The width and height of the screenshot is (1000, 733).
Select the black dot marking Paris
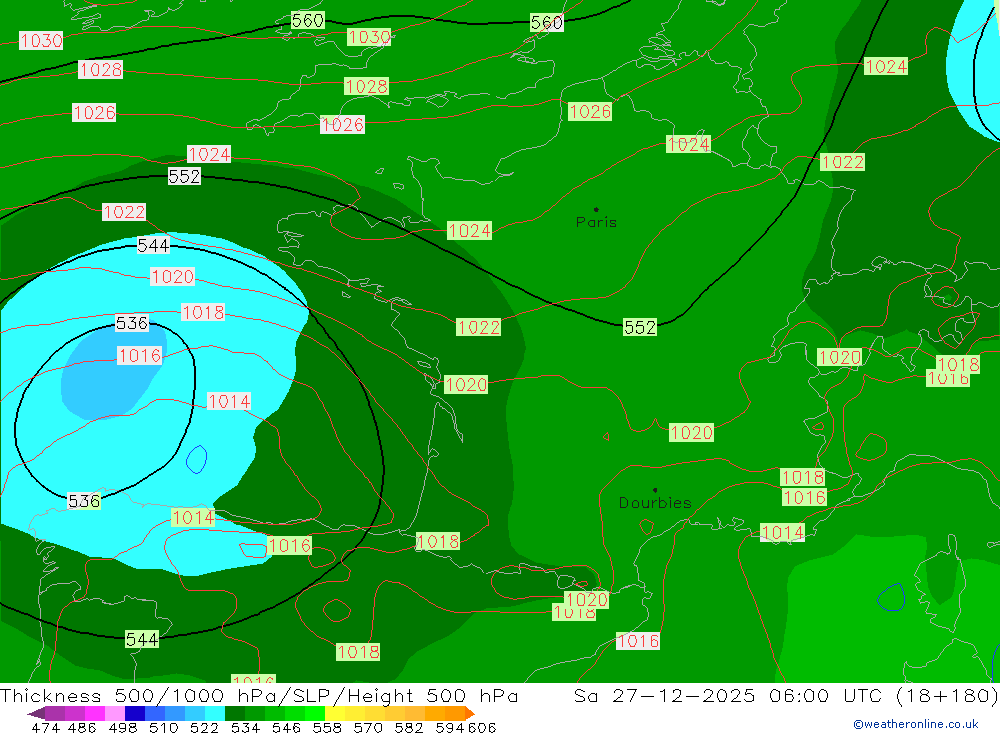tap(596, 209)
